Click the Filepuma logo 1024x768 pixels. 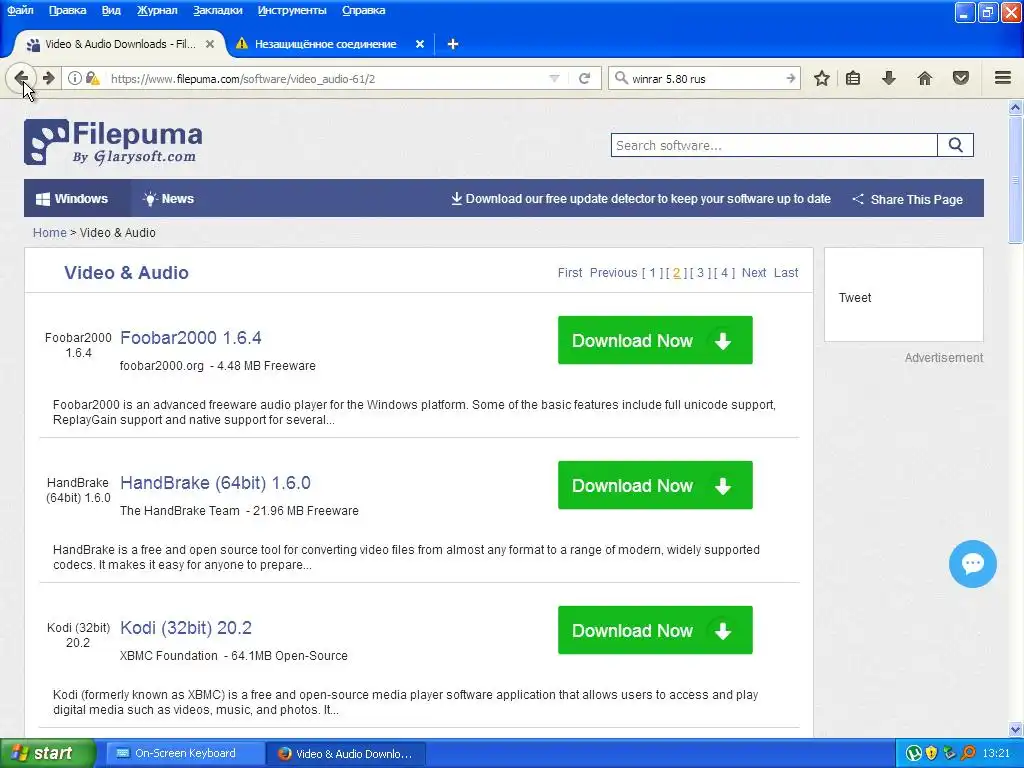(113, 142)
